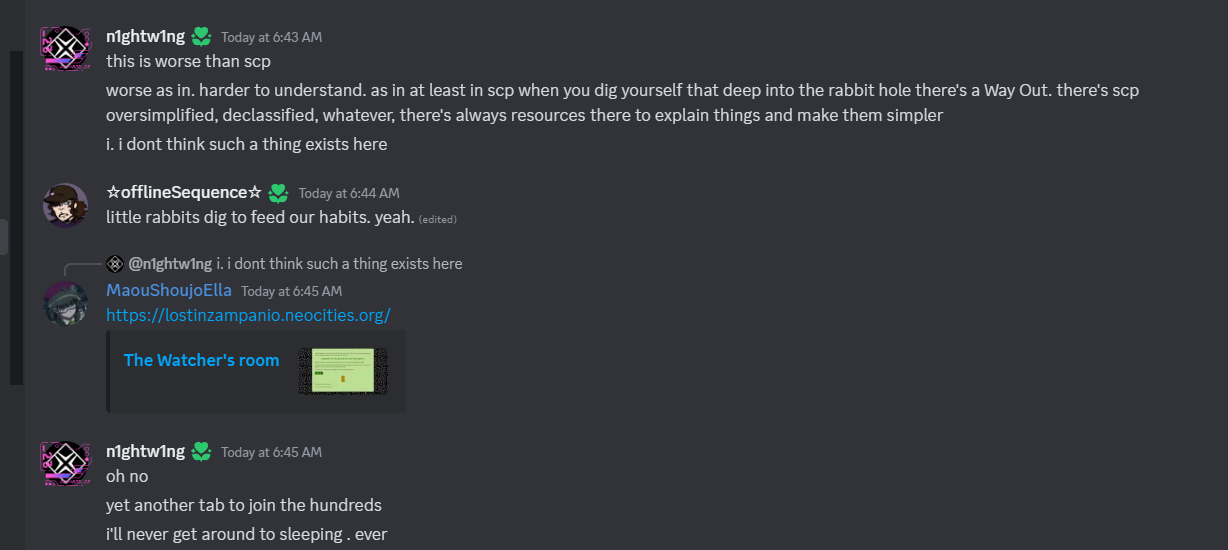Click small reply avatar beside @n1ghtw1ng
The height and width of the screenshot is (550, 1228).
coord(115,264)
